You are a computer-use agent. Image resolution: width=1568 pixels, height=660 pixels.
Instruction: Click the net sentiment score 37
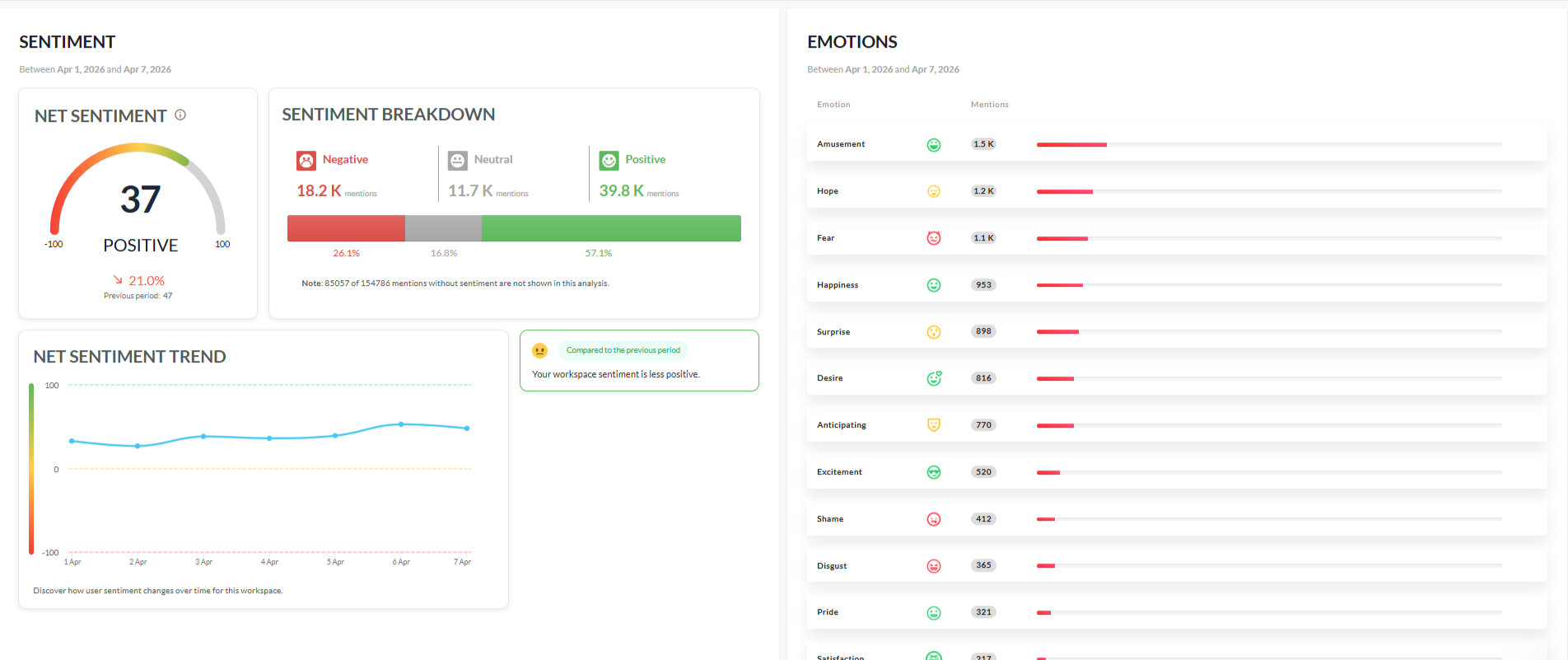[x=140, y=199]
